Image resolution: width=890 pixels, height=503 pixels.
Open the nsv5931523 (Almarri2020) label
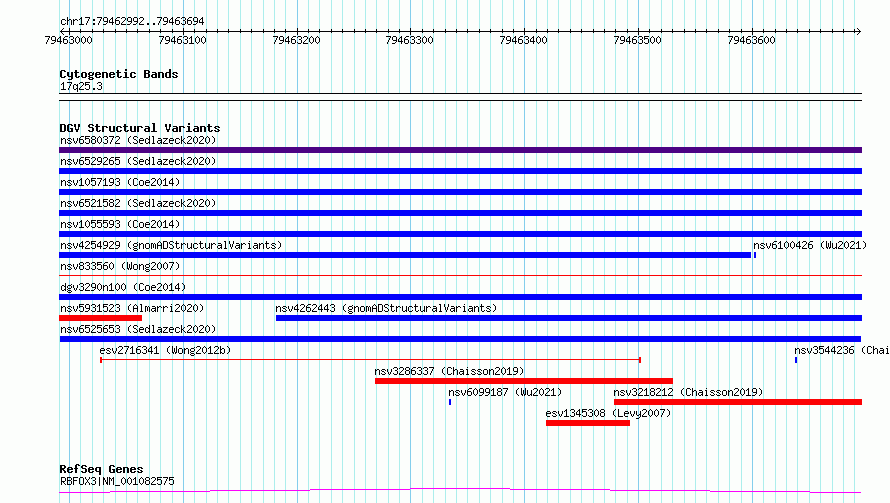point(132,308)
